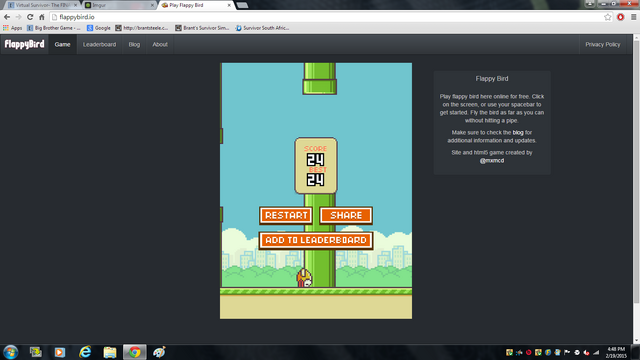Open the Leaderboard nav item
The height and width of the screenshot is (360, 640).
99,44
